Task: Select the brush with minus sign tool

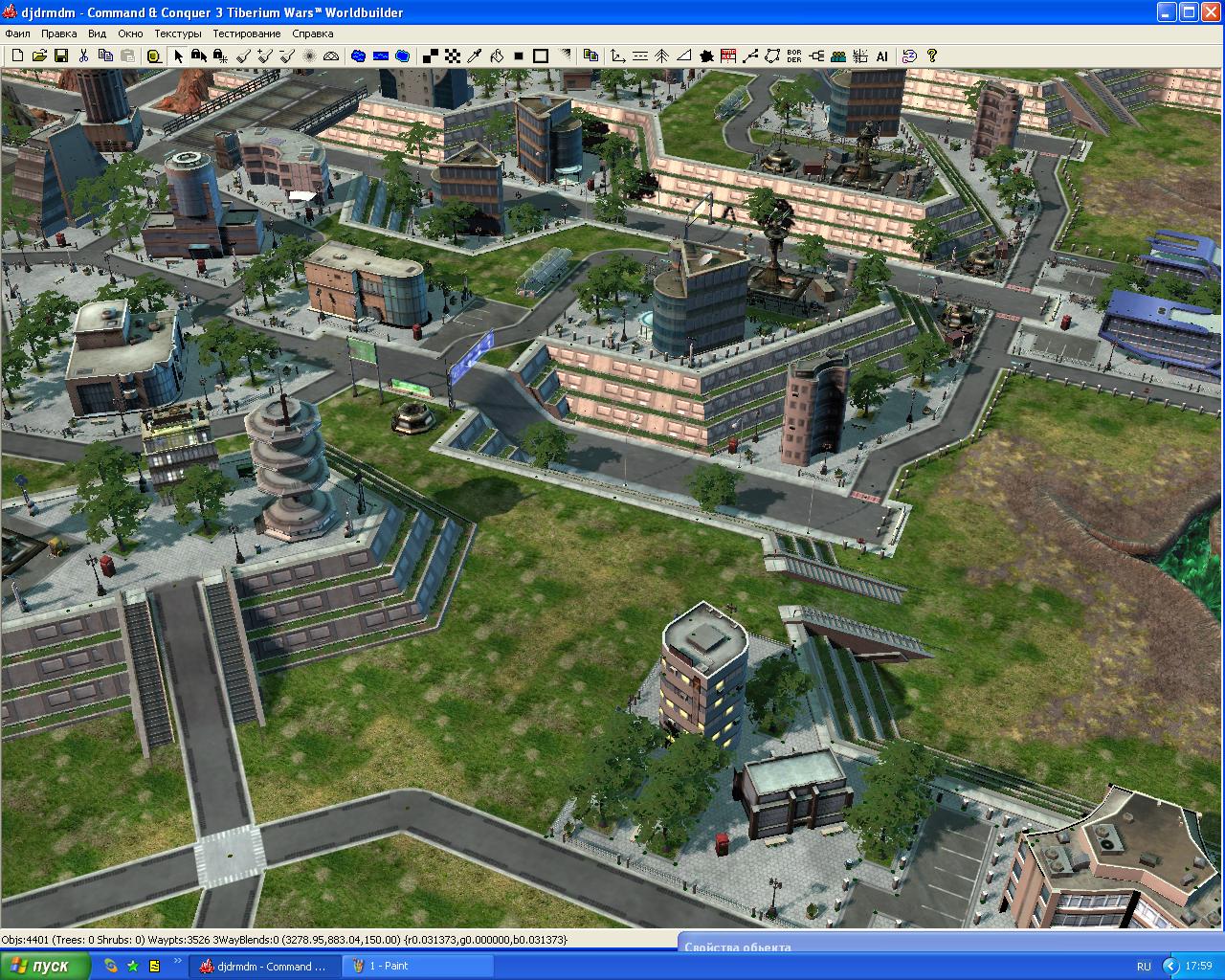Action: tap(287, 56)
